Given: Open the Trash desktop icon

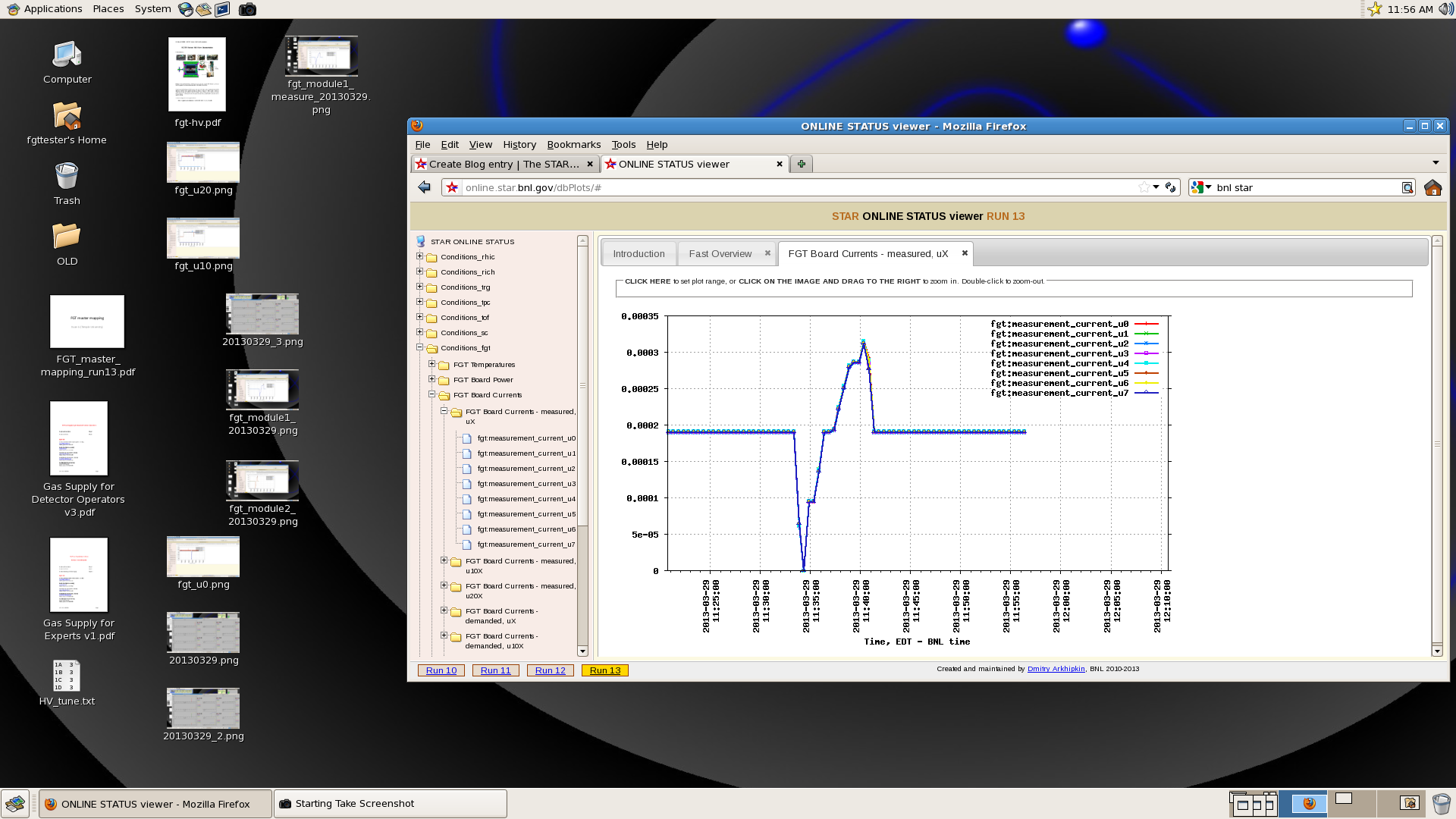Looking at the screenshot, I should click(67, 176).
